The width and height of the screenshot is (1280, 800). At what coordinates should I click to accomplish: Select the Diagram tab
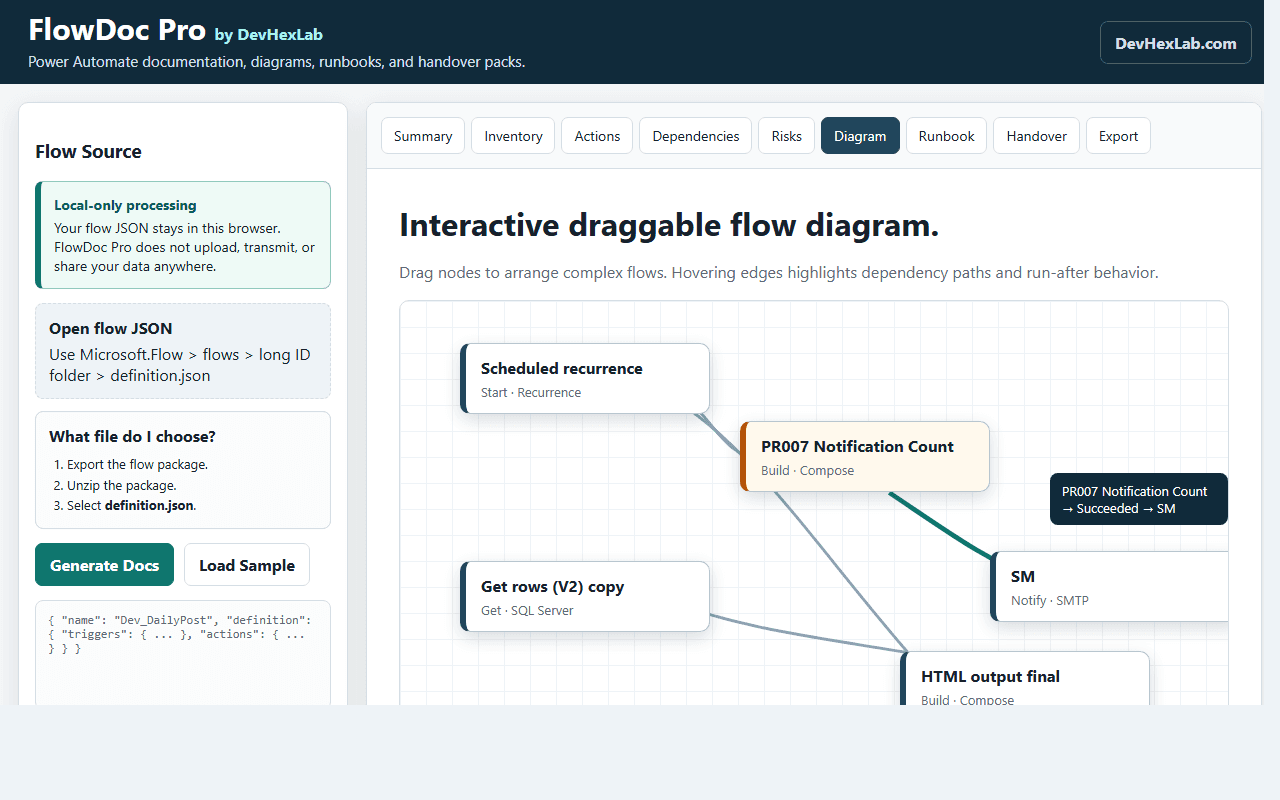tap(860, 136)
